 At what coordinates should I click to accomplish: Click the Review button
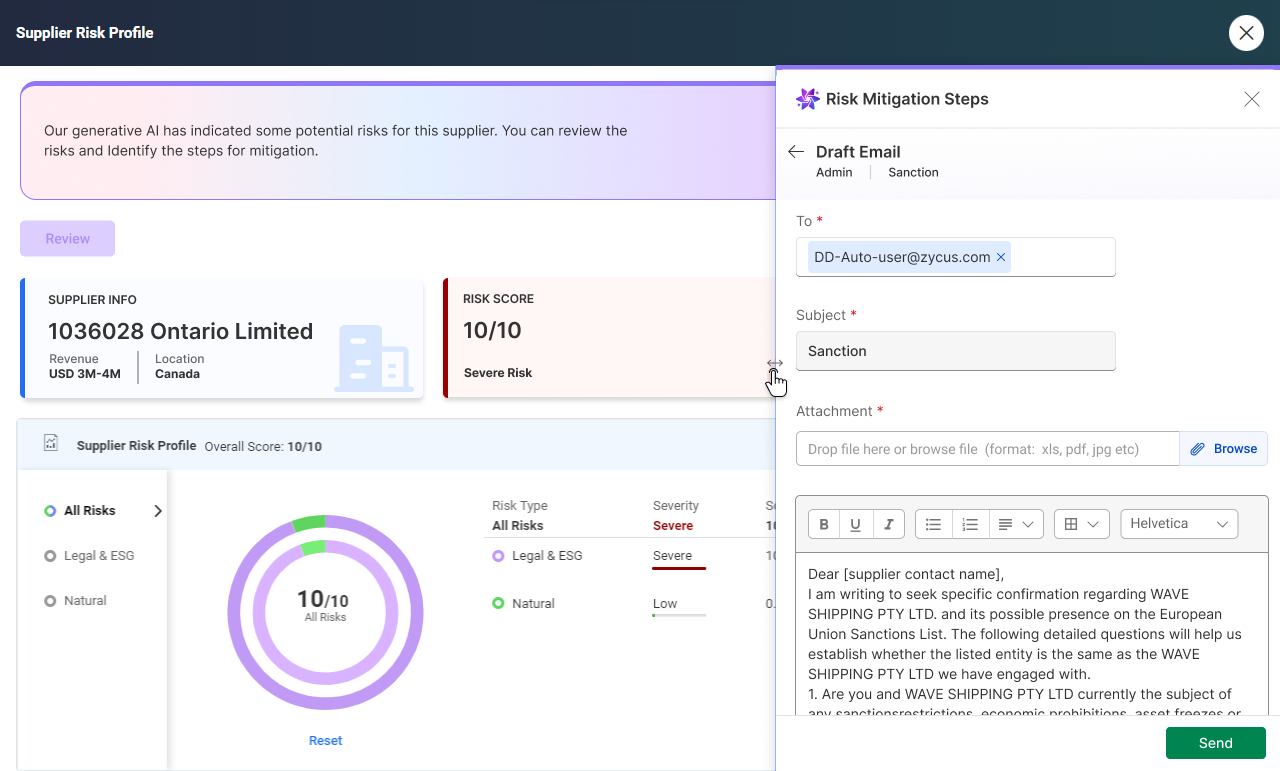68,239
